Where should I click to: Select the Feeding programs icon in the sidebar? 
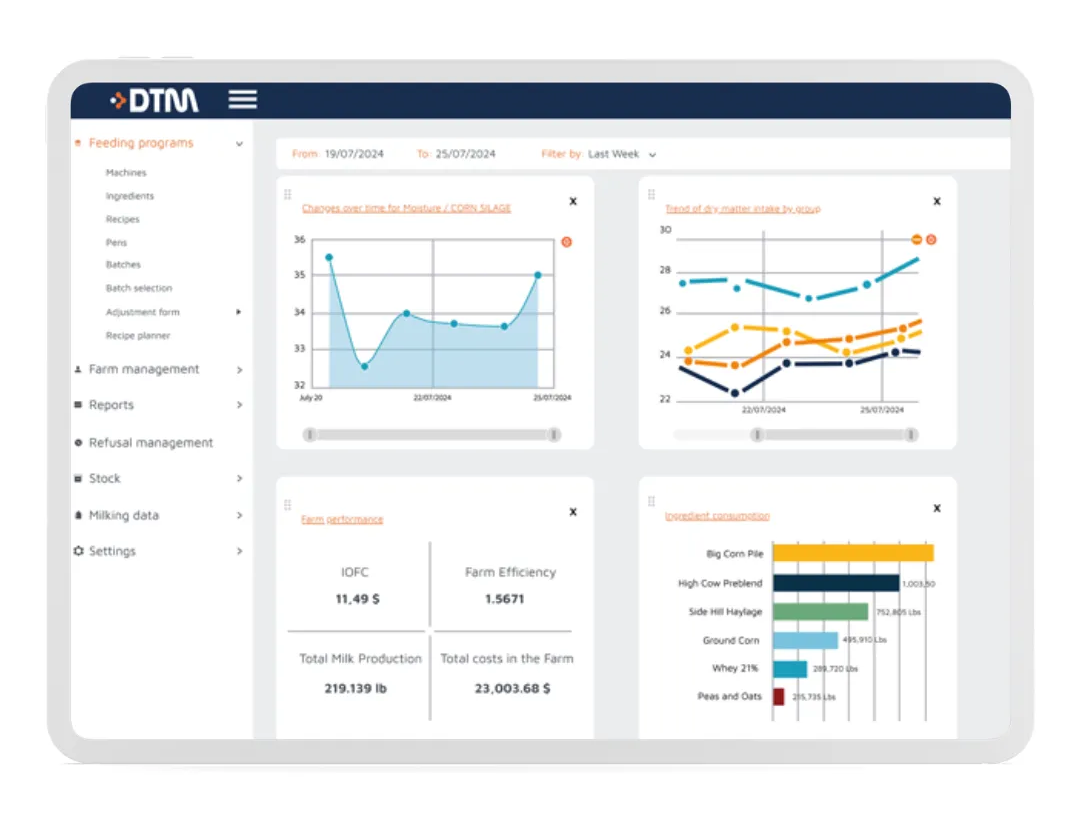tap(79, 143)
